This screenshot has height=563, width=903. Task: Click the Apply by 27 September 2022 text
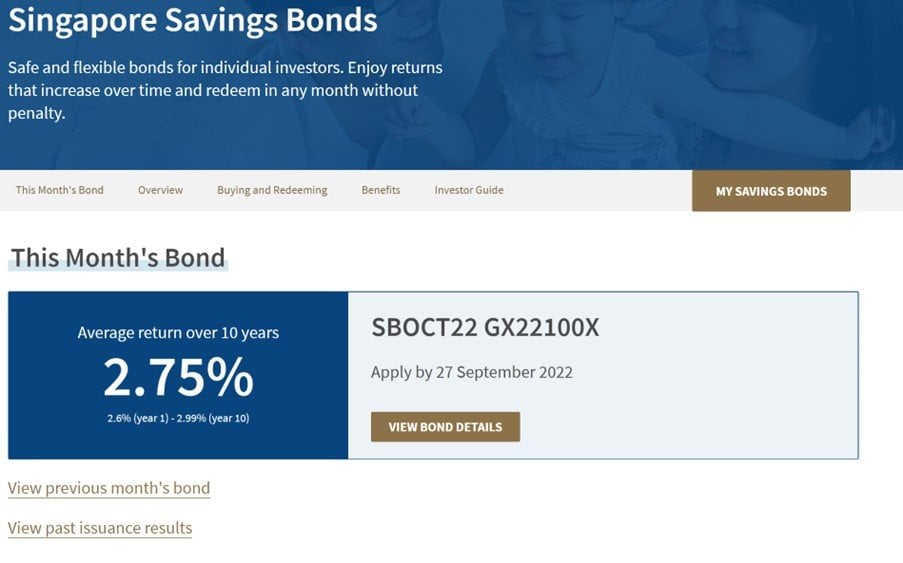(x=472, y=372)
